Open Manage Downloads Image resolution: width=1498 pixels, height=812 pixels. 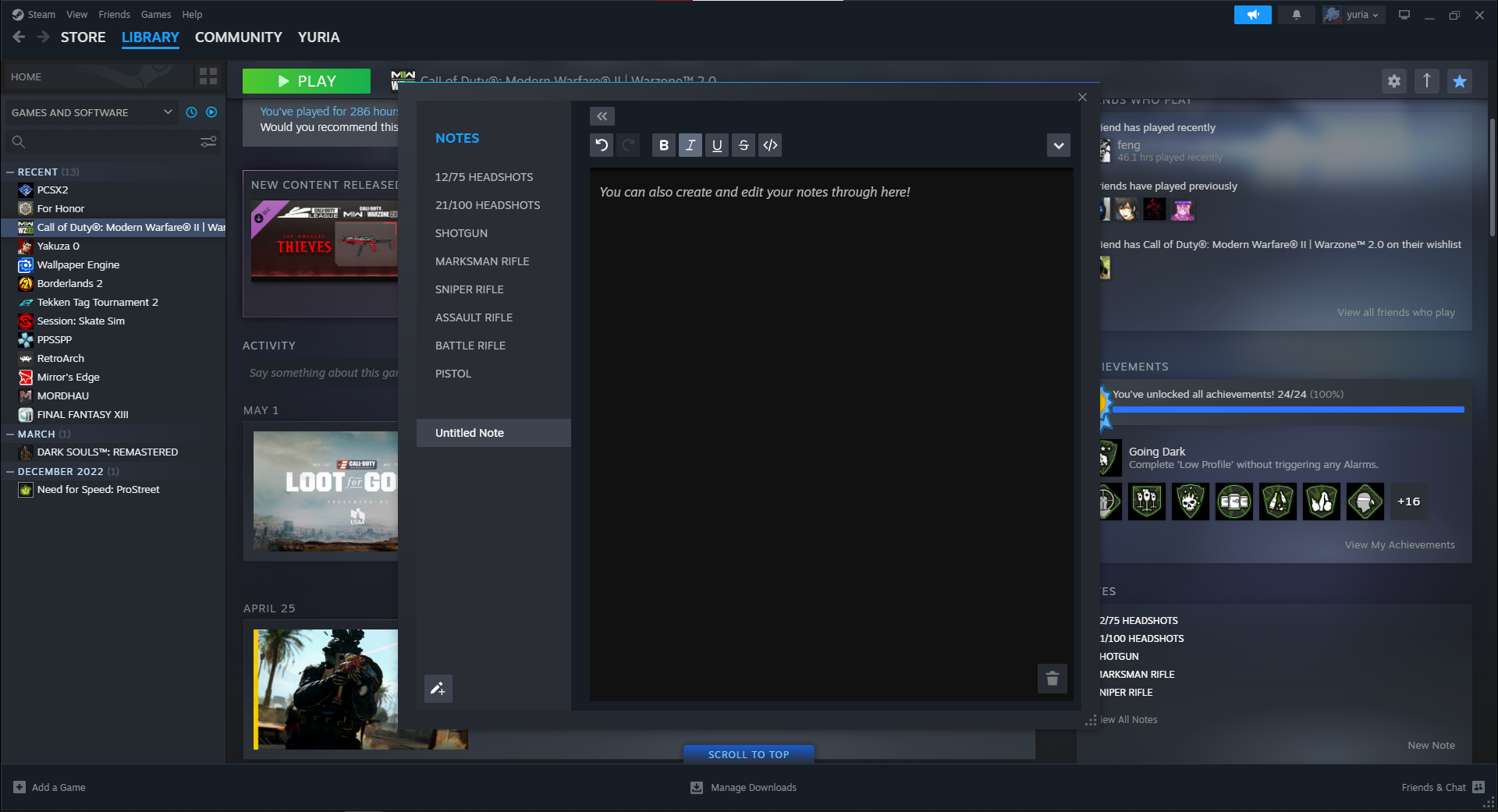(744, 788)
